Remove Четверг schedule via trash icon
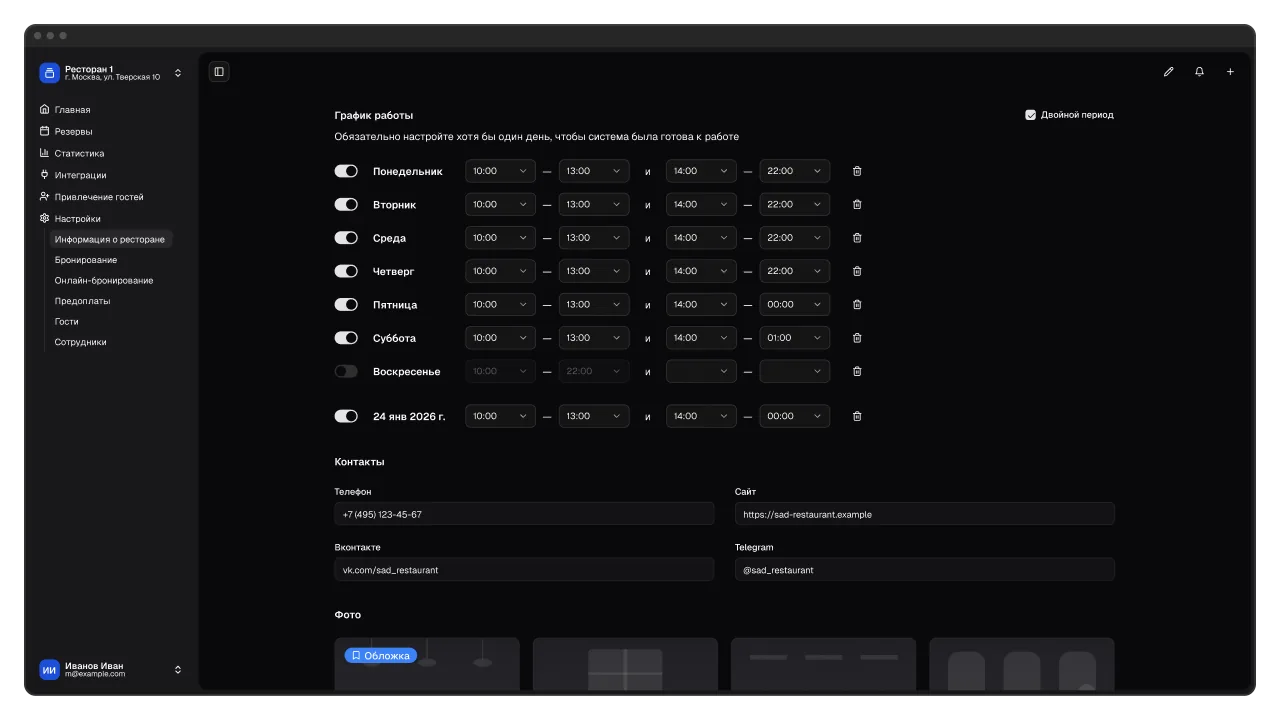 tap(857, 271)
